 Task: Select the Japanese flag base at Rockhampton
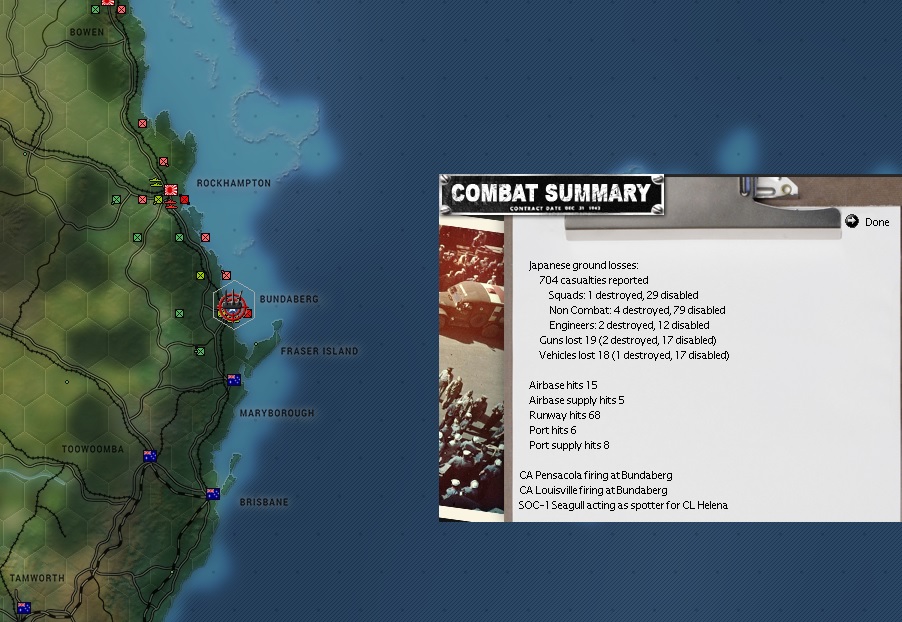(171, 189)
